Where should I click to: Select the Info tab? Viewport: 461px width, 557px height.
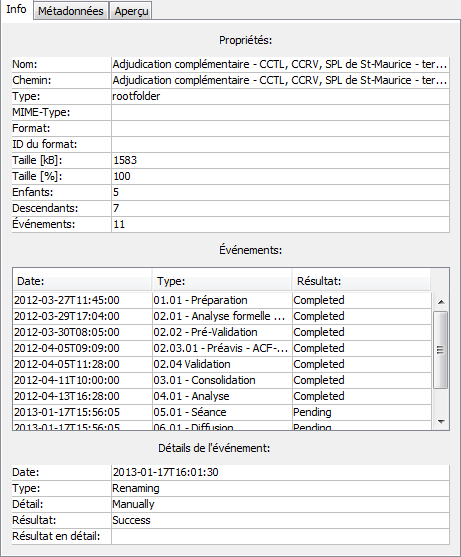click(16, 9)
